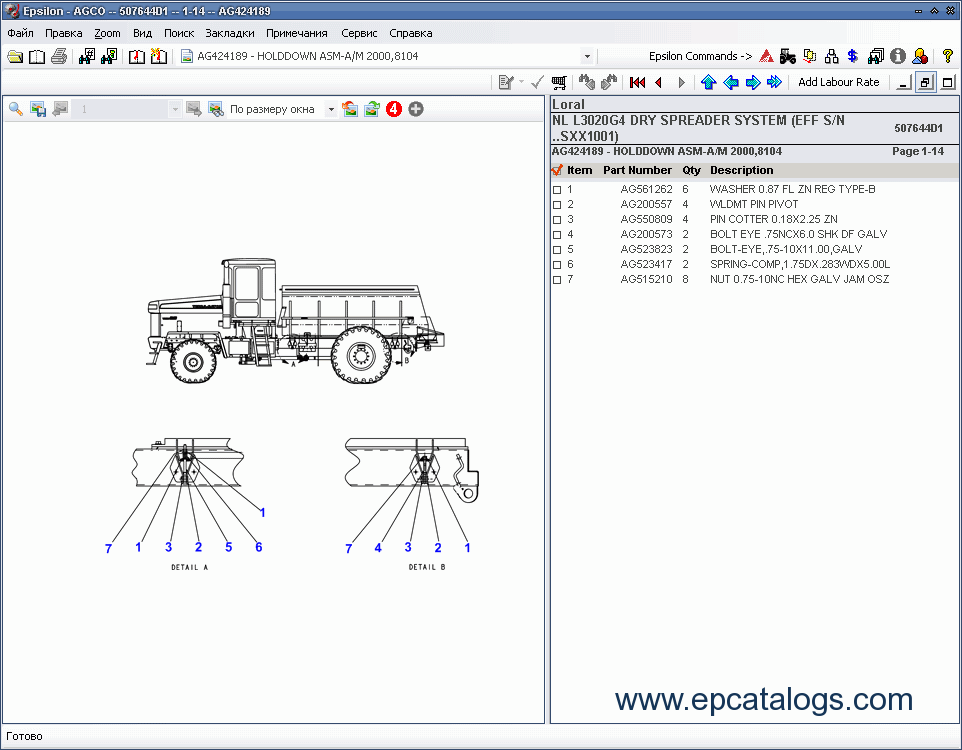Image resolution: width=962 pixels, height=750 pixels.
Task: Sort by the Qty column header
Action: [x=691, y=170]
